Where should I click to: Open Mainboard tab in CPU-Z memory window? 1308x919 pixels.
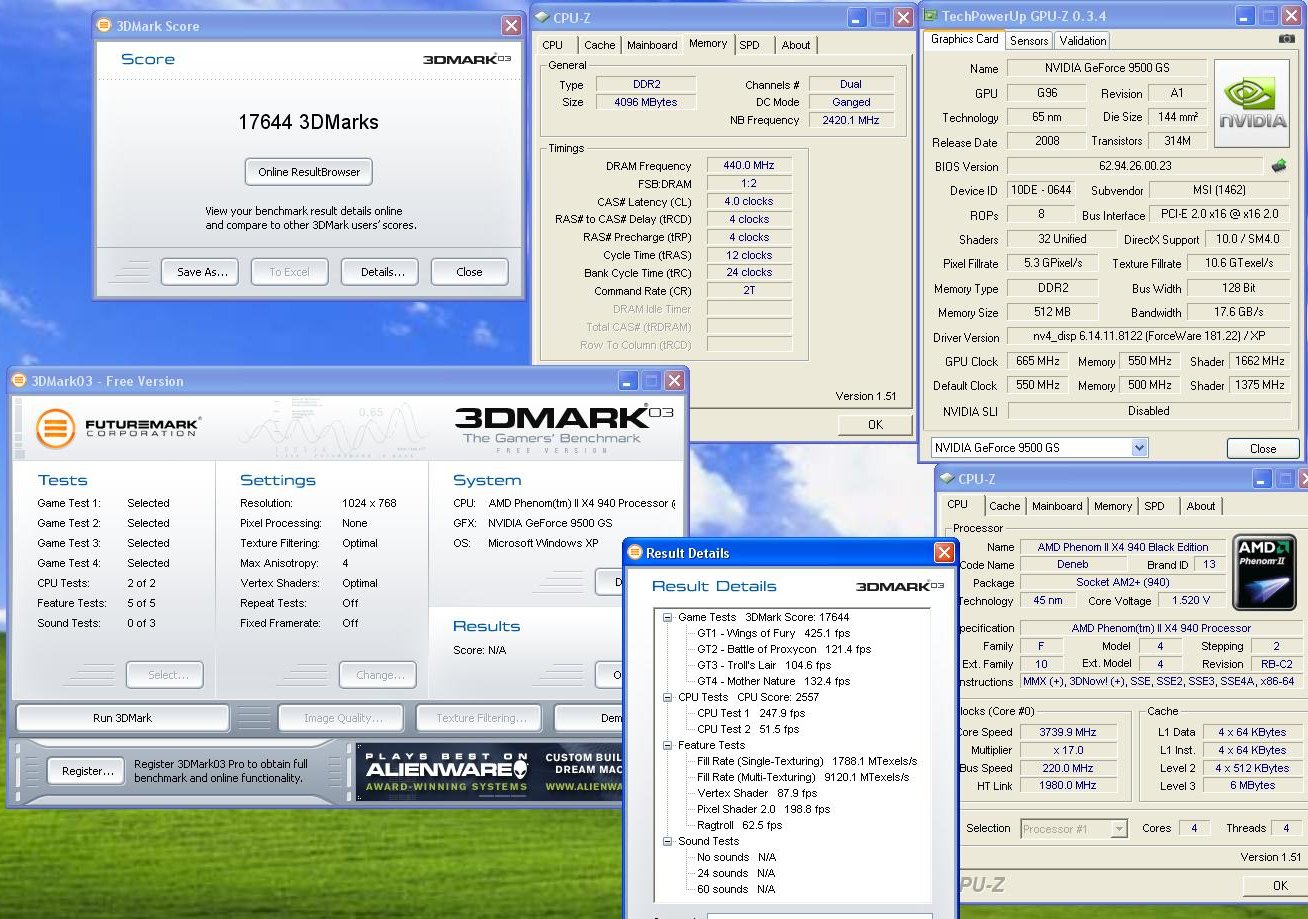click(x=652, y=45)
